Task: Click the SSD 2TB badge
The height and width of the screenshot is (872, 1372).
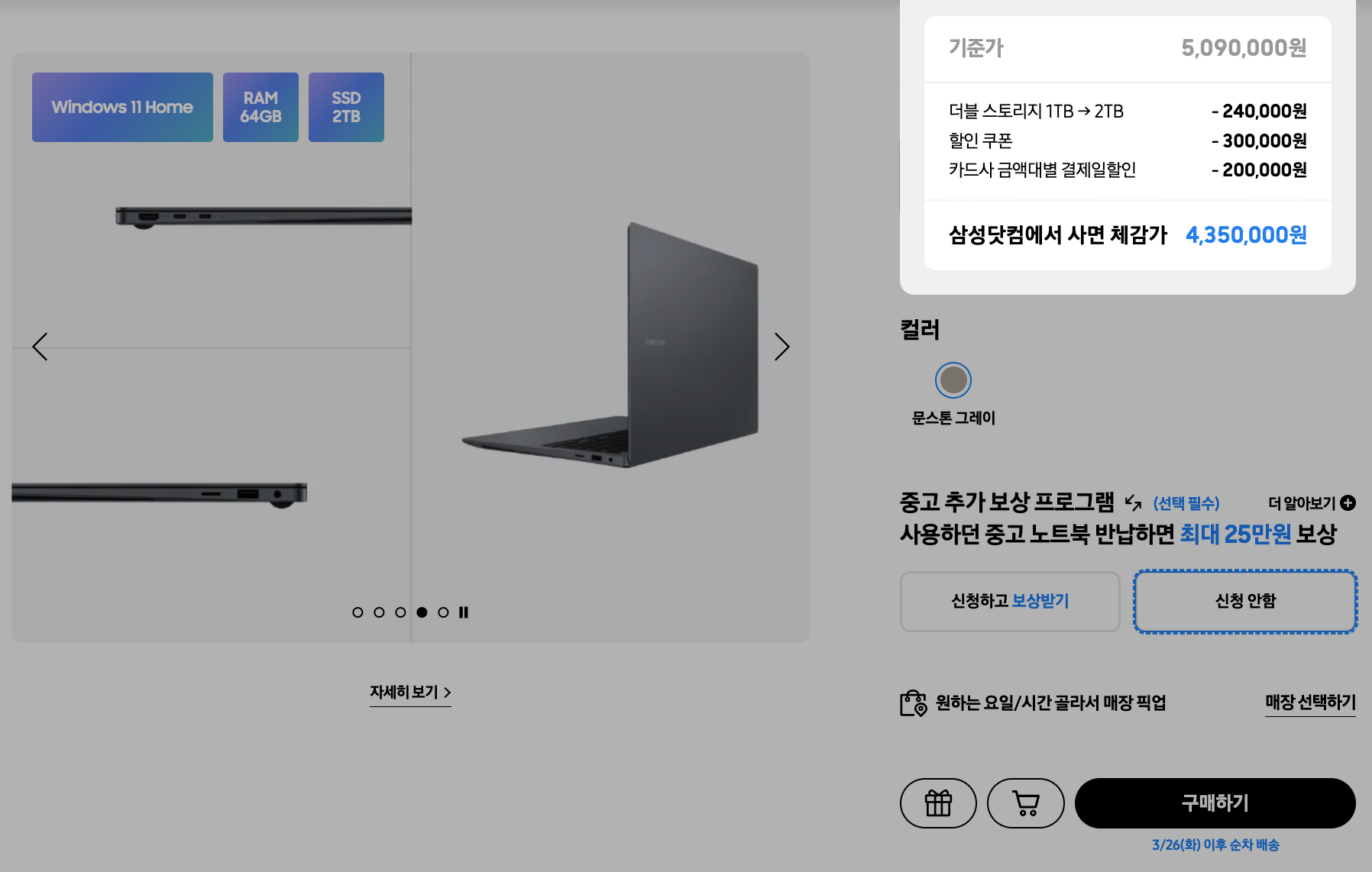Action: click(x=346, y=107)
